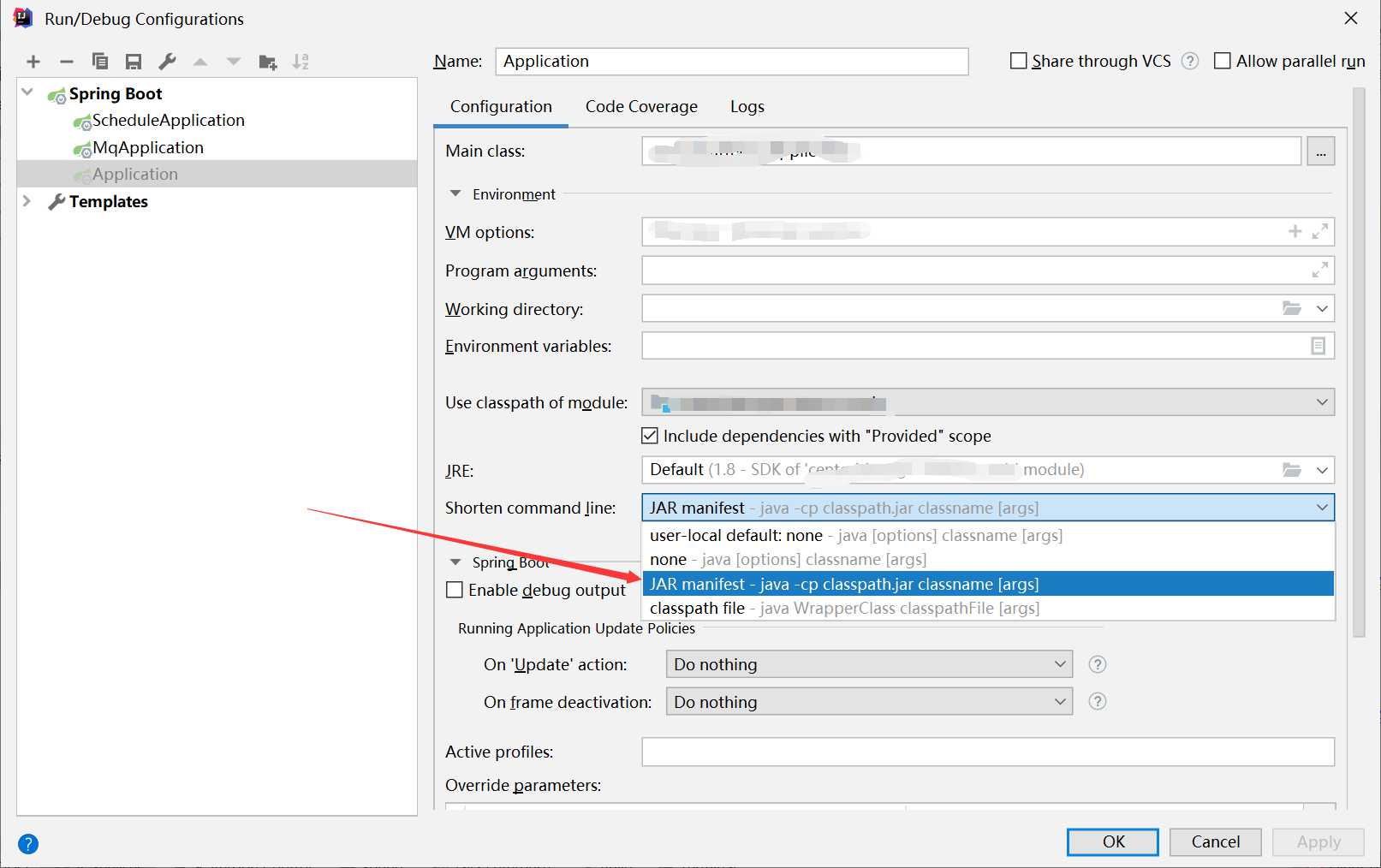Switch to the Code Coverage tab

[x=641, y=107]
